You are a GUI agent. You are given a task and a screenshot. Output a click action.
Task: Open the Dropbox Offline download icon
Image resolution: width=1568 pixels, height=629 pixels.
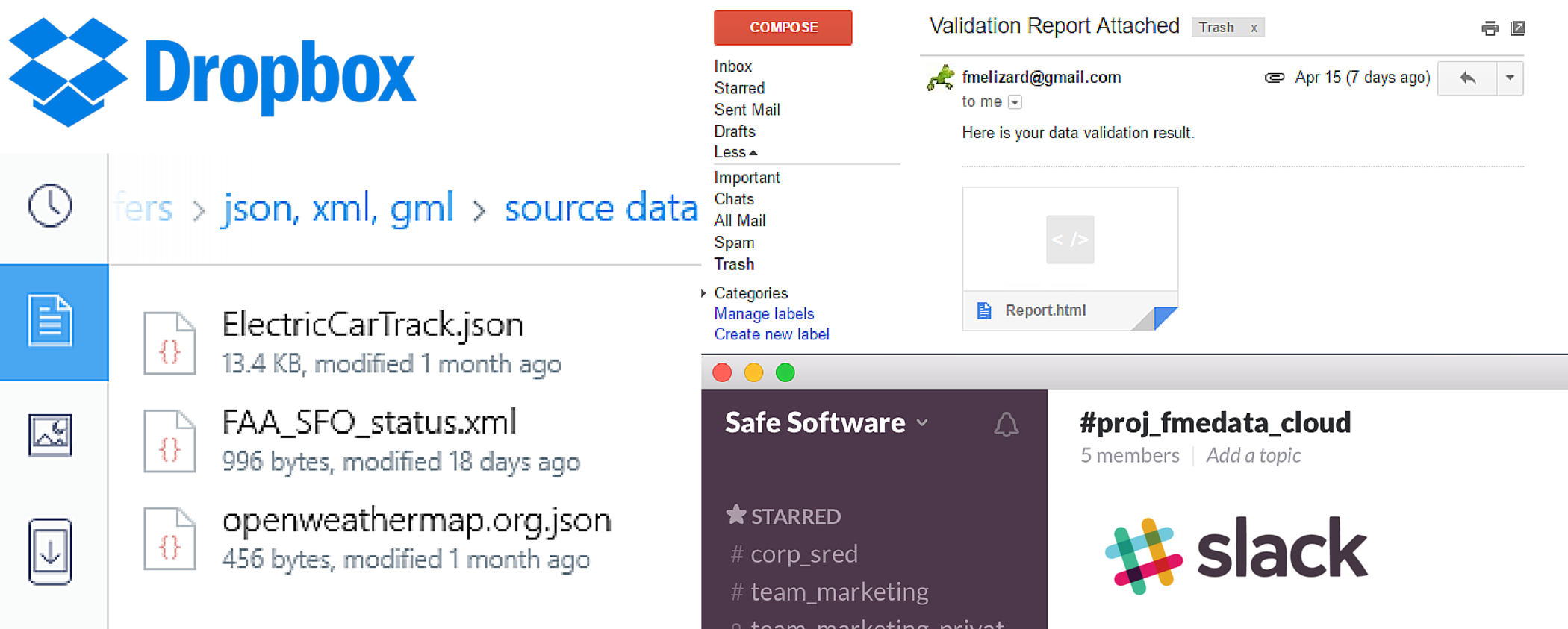pos(50,551)
